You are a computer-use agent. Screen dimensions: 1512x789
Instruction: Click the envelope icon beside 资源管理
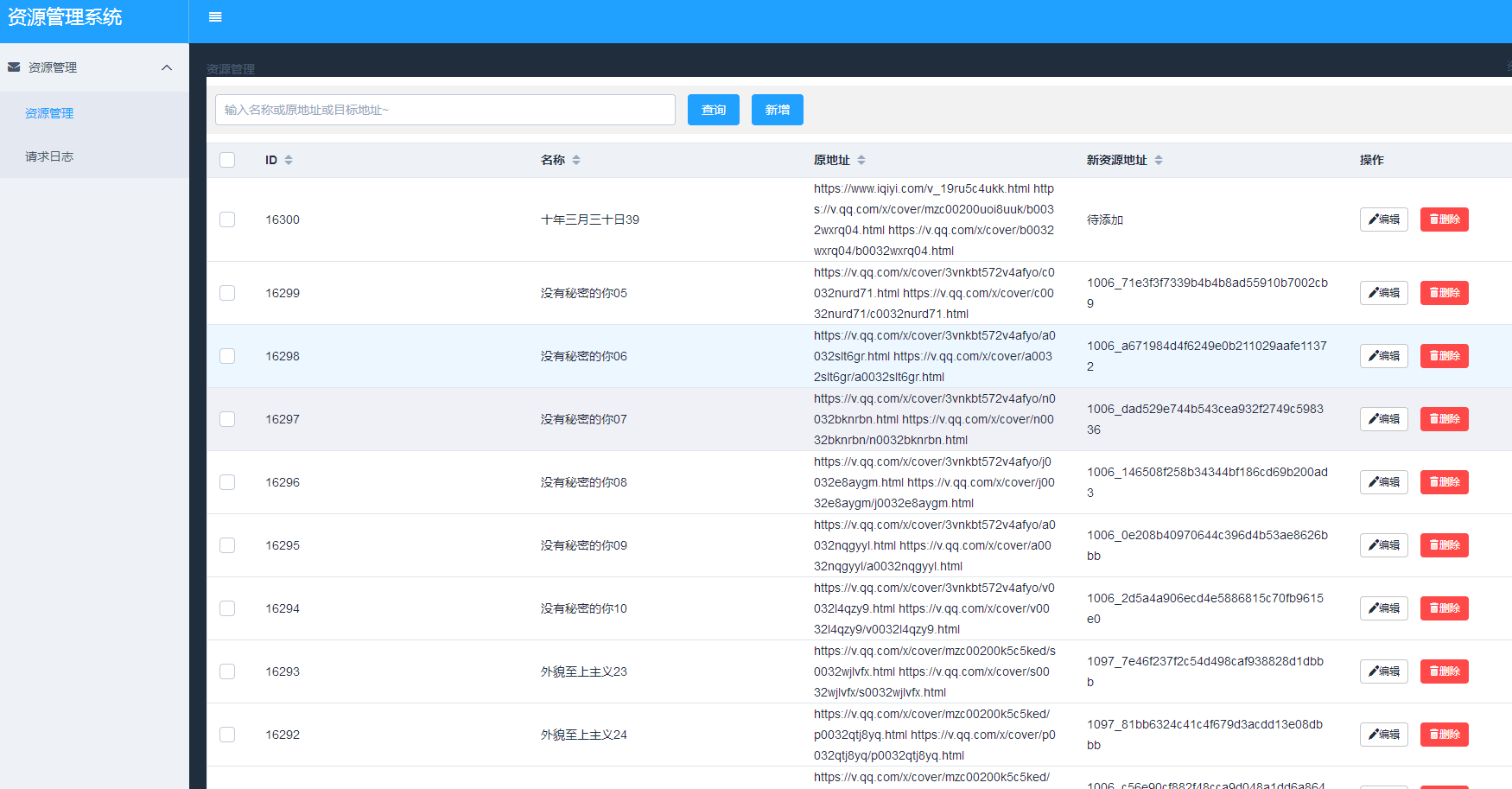(x=14, y=67)
